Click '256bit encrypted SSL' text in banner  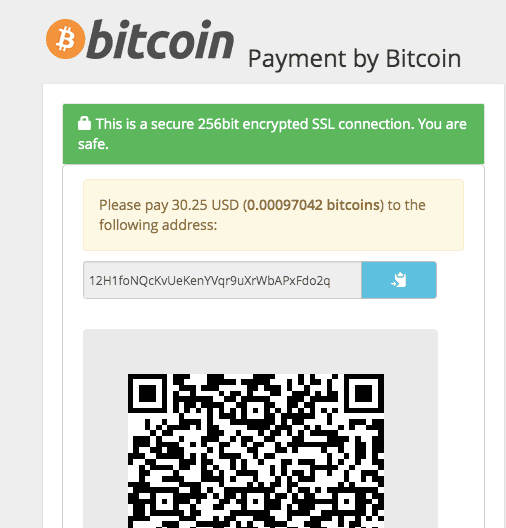tap(266, 124)
